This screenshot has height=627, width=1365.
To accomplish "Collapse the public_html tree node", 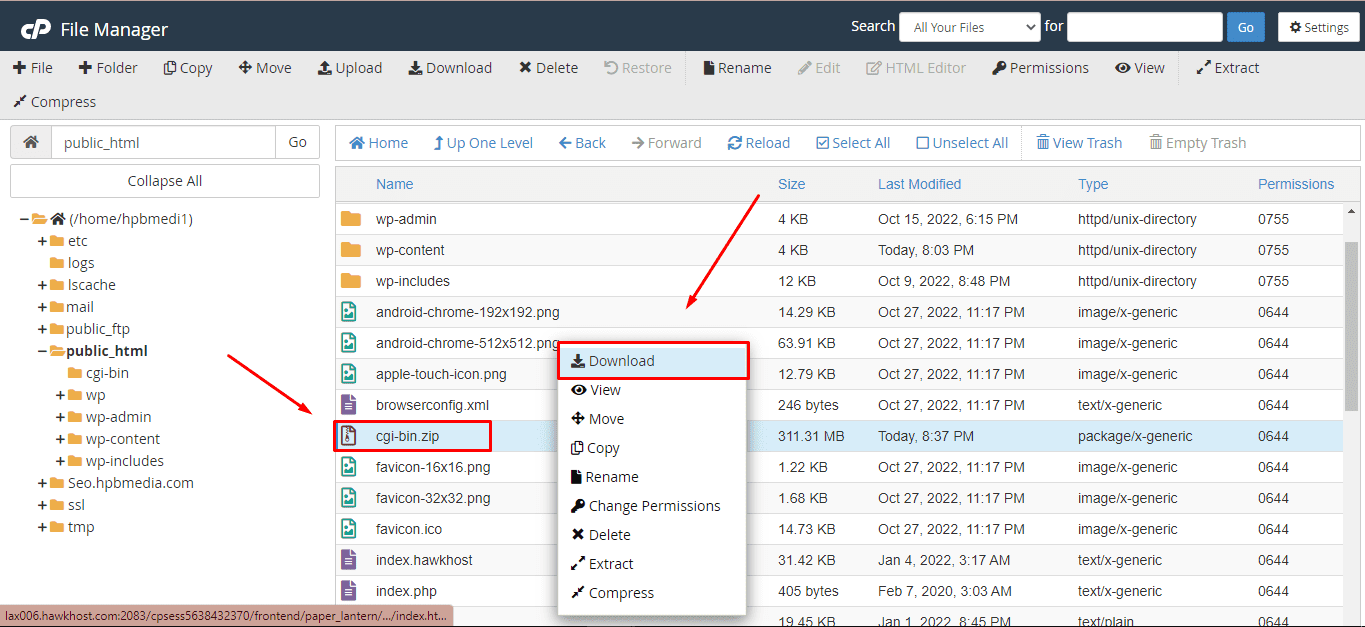I will tap(43, 351).
